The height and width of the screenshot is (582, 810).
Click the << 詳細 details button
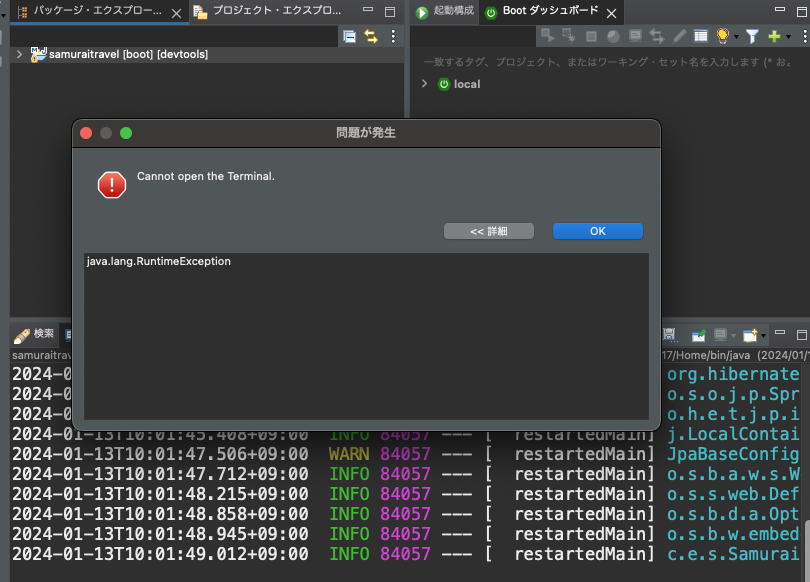click(488, 231)
